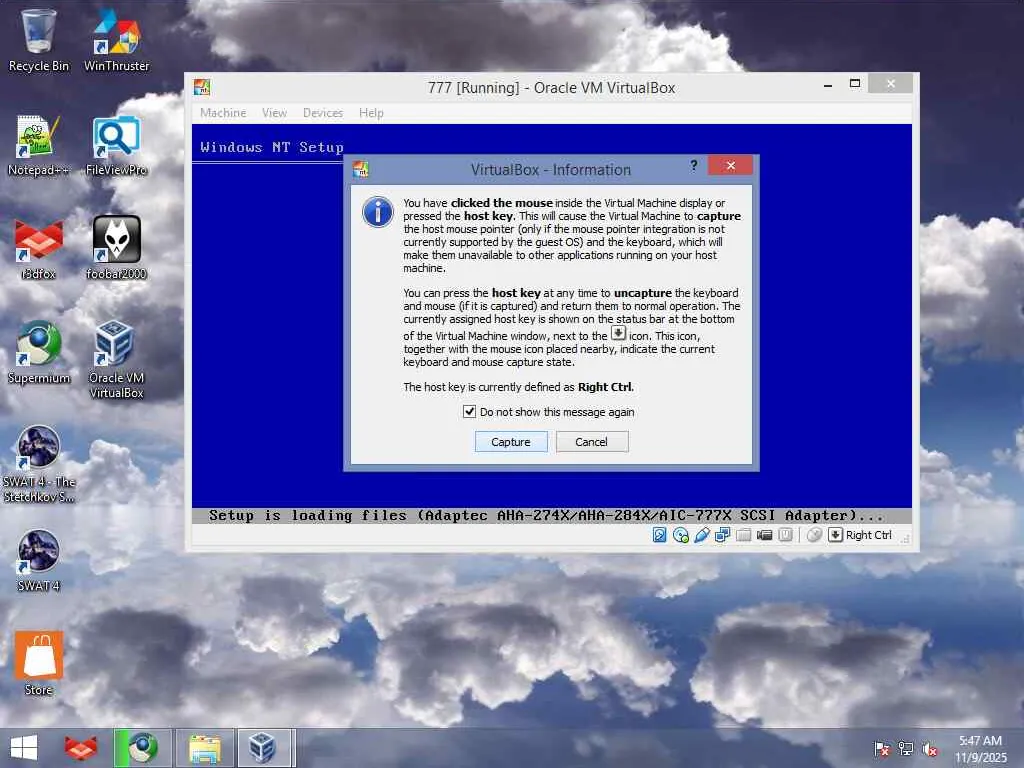Open the View menu
This screenshot has width=1024, height=768.
(274, 113)
